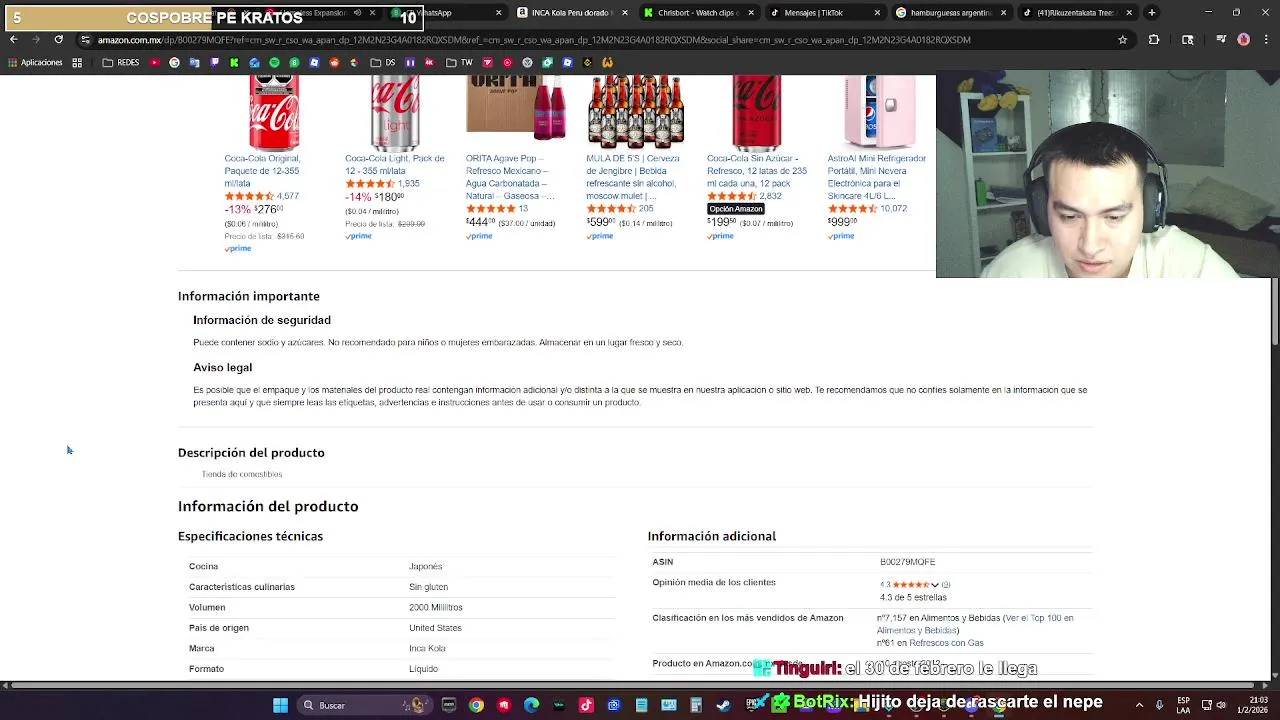The image size is (1280, 720).
Task: Close the Mensajes TikTok tab
Action: [878, 13]
